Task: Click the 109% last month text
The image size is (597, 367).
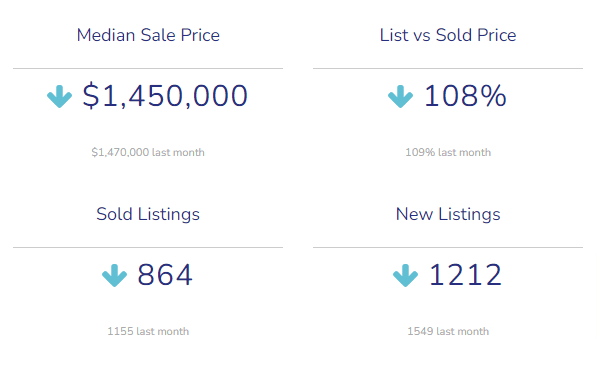Action: click(448, 152)
